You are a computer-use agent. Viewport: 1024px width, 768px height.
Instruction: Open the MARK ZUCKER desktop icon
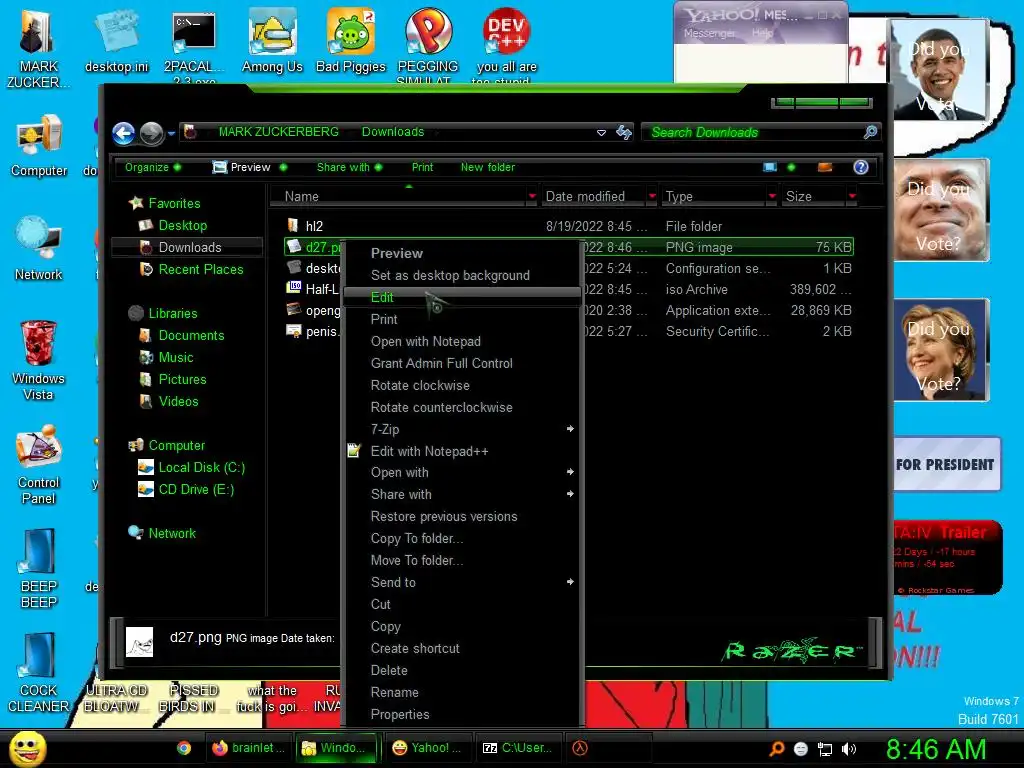38,50
